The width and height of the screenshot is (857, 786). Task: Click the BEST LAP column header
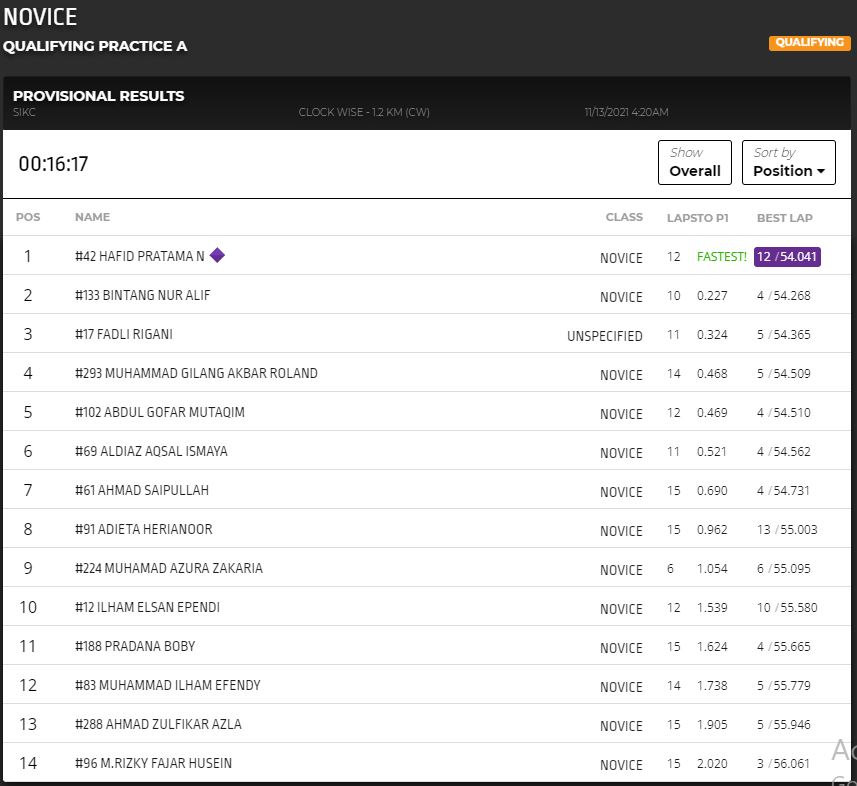click(x=784, y=218)
